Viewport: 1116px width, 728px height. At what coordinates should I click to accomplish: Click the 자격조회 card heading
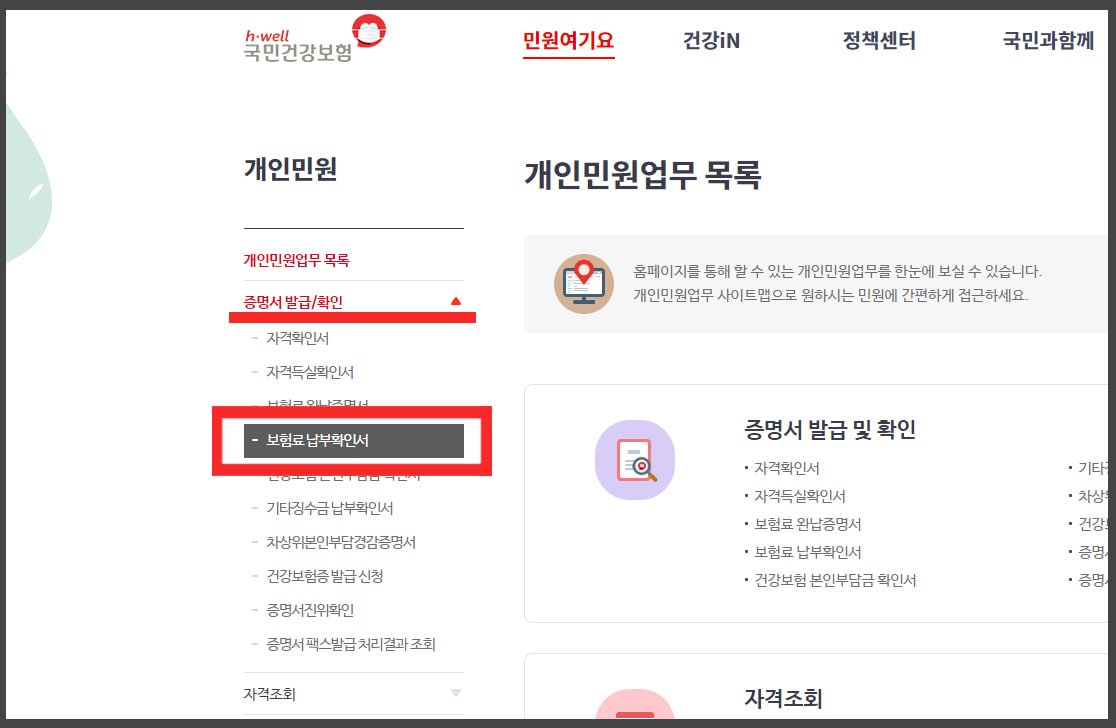coord(784,699)
